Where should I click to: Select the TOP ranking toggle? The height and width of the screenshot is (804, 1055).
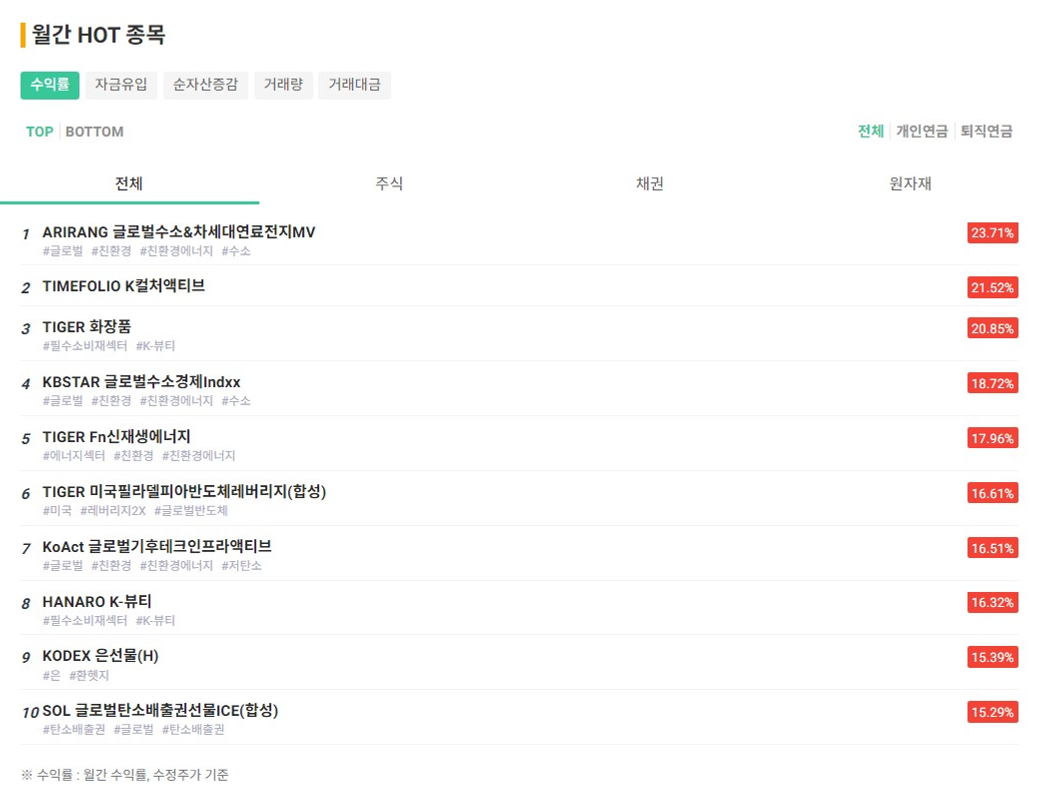tap(40, 132)
